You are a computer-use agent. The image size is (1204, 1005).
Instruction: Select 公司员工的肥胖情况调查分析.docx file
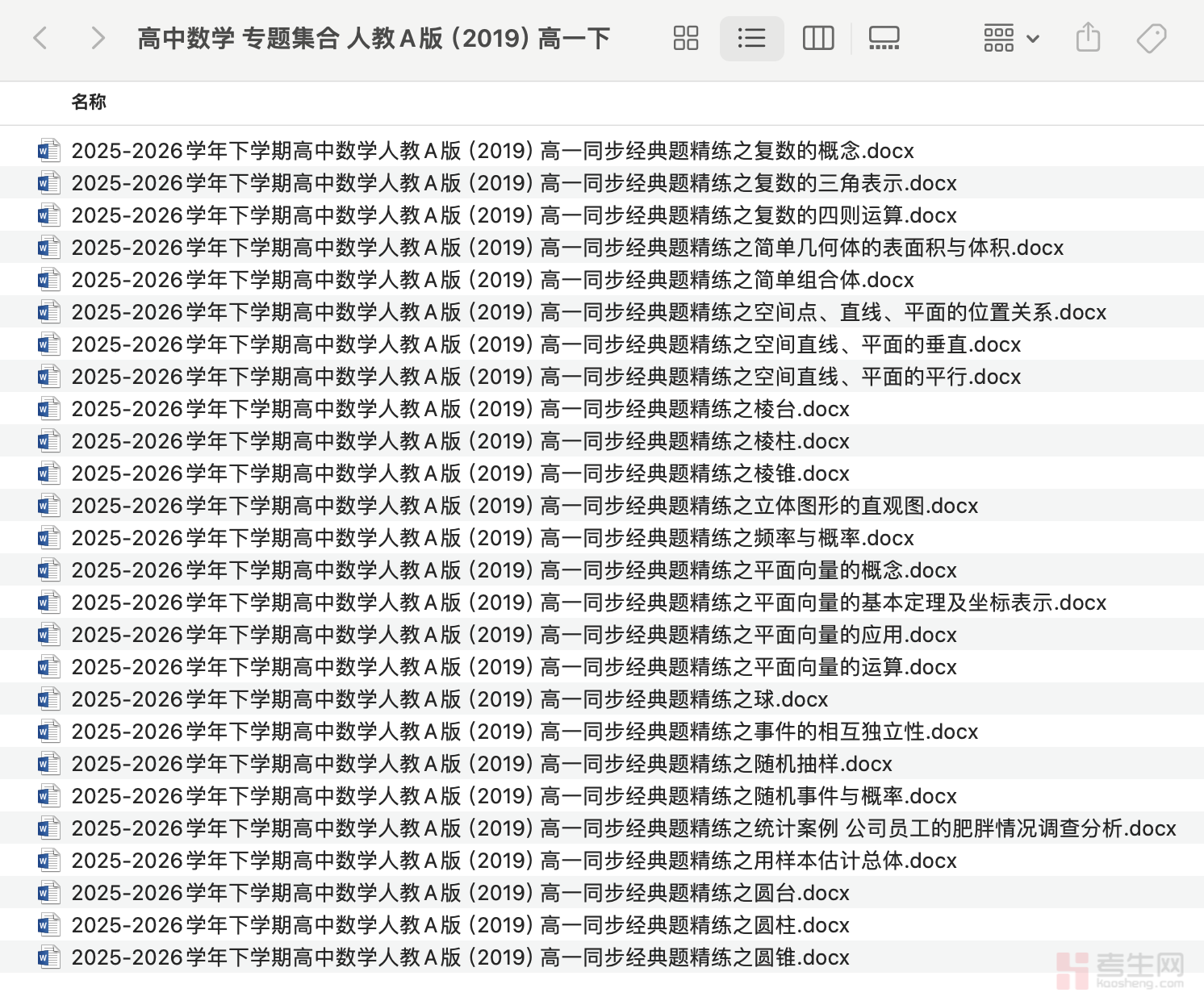coord(623,828)
